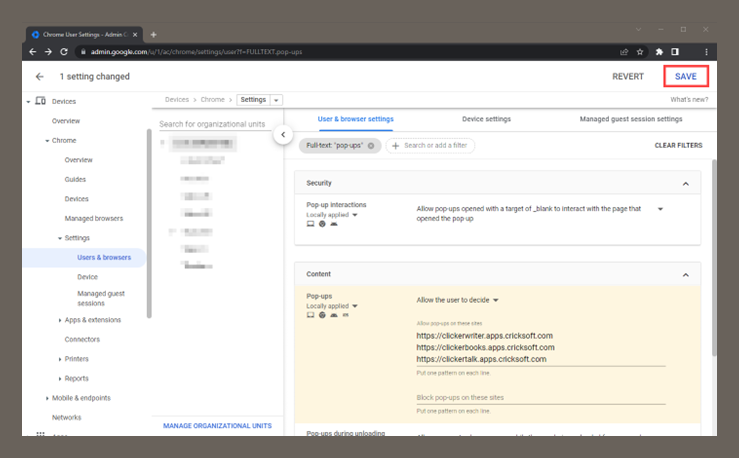Bookmark this page with the star icon

tap(641, 51)
